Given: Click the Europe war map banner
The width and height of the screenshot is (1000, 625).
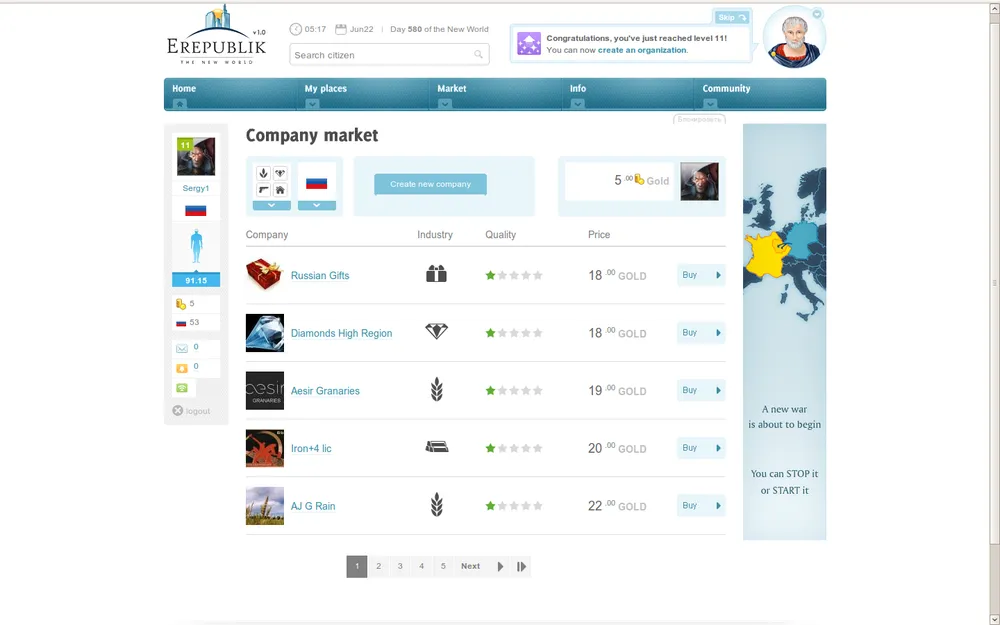Looking at the screenshot, I should (x=784, y=332).
